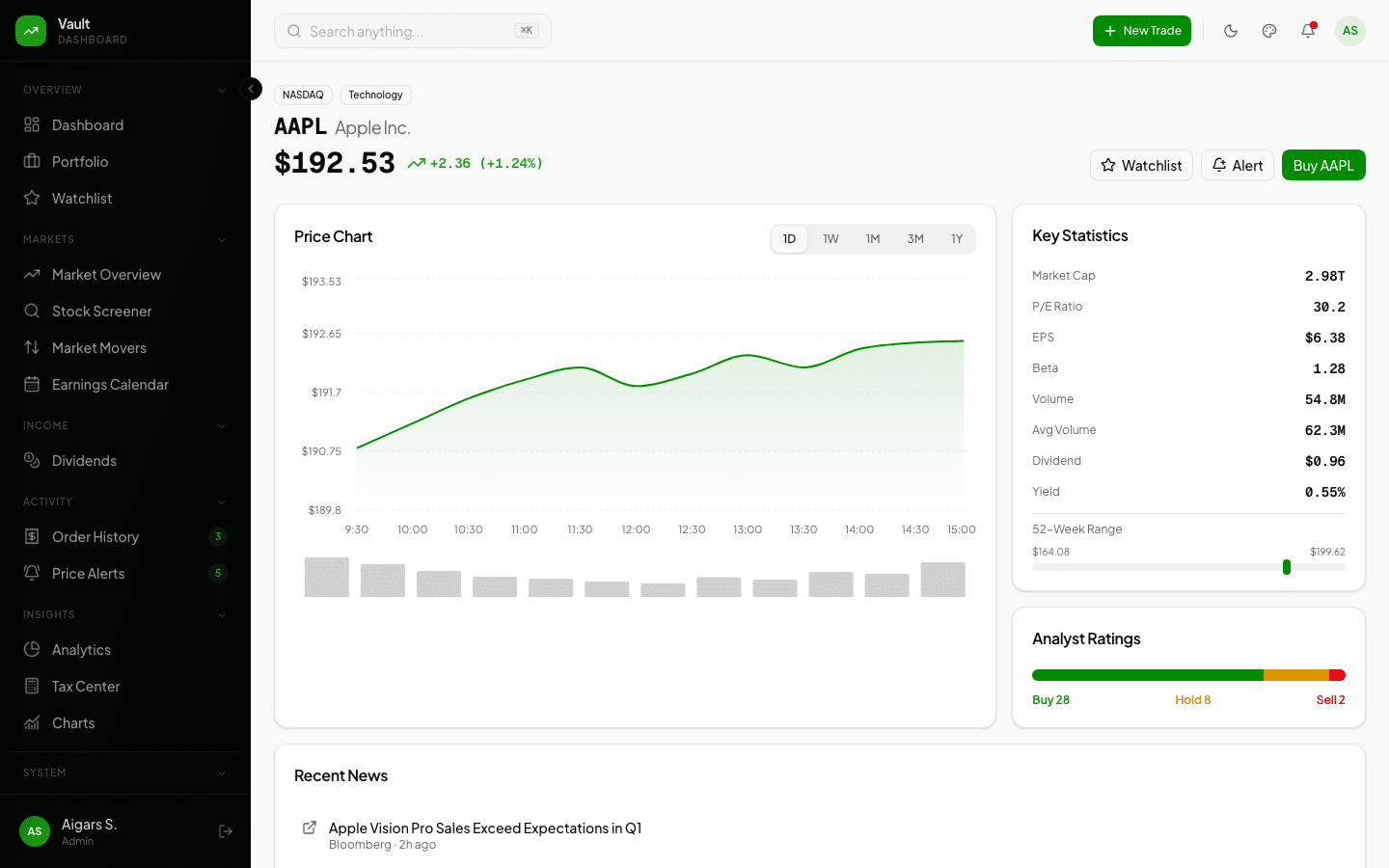Switch chart to 1W timeframe
This screenshot has width=1389, height=868.
[x=831, y=238]
